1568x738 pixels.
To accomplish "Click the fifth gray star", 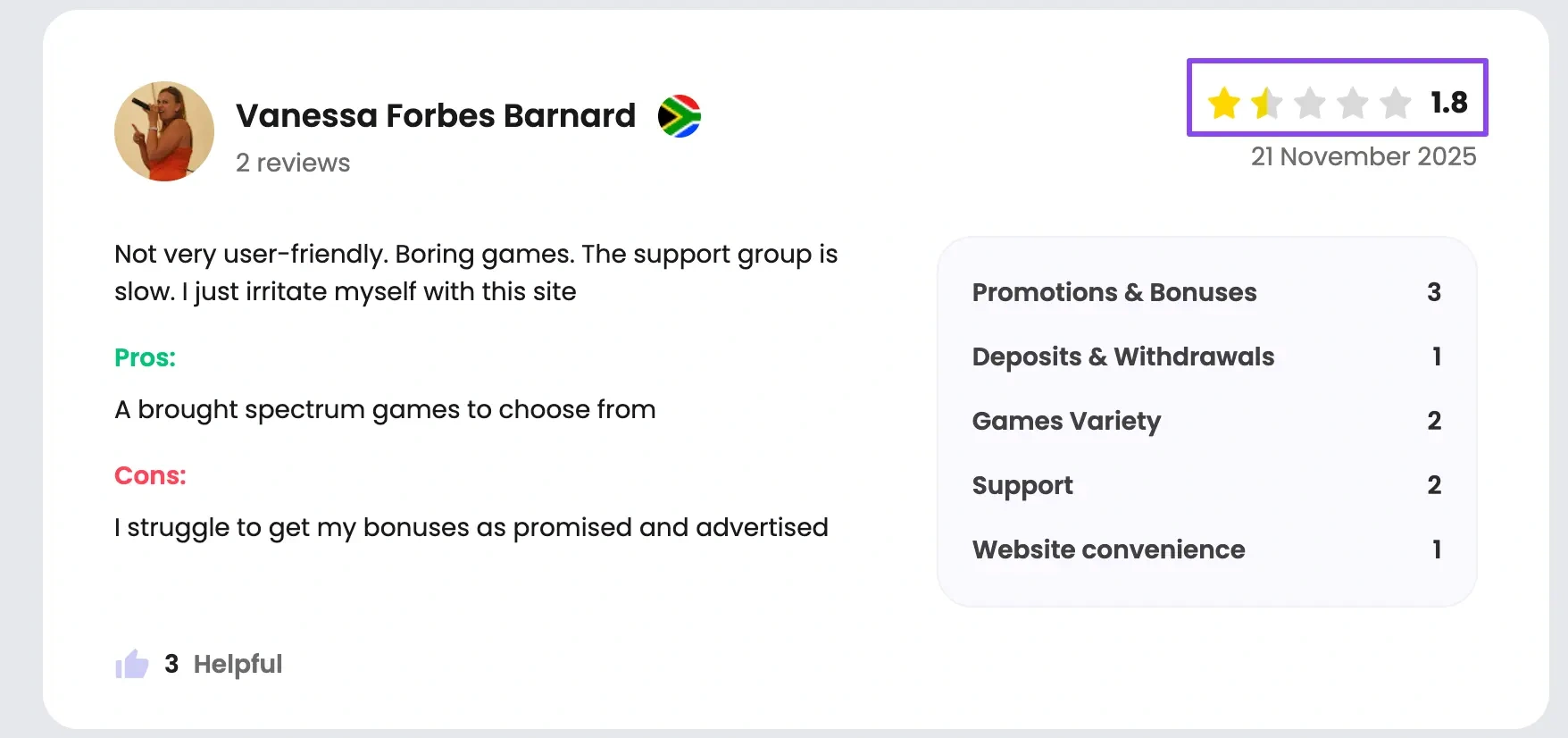I will coord(1396,103).
